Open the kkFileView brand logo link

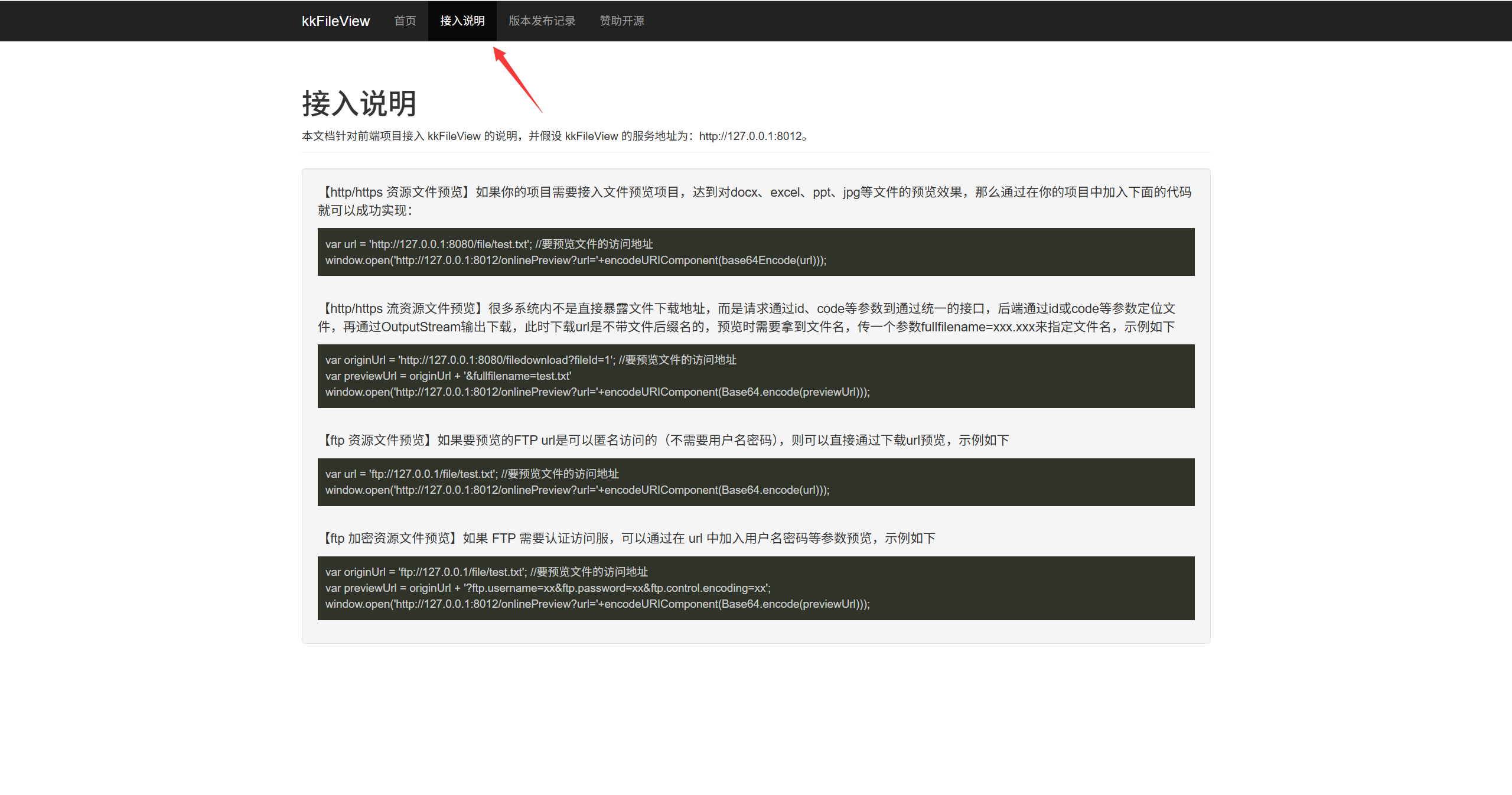tap(335, 21)
